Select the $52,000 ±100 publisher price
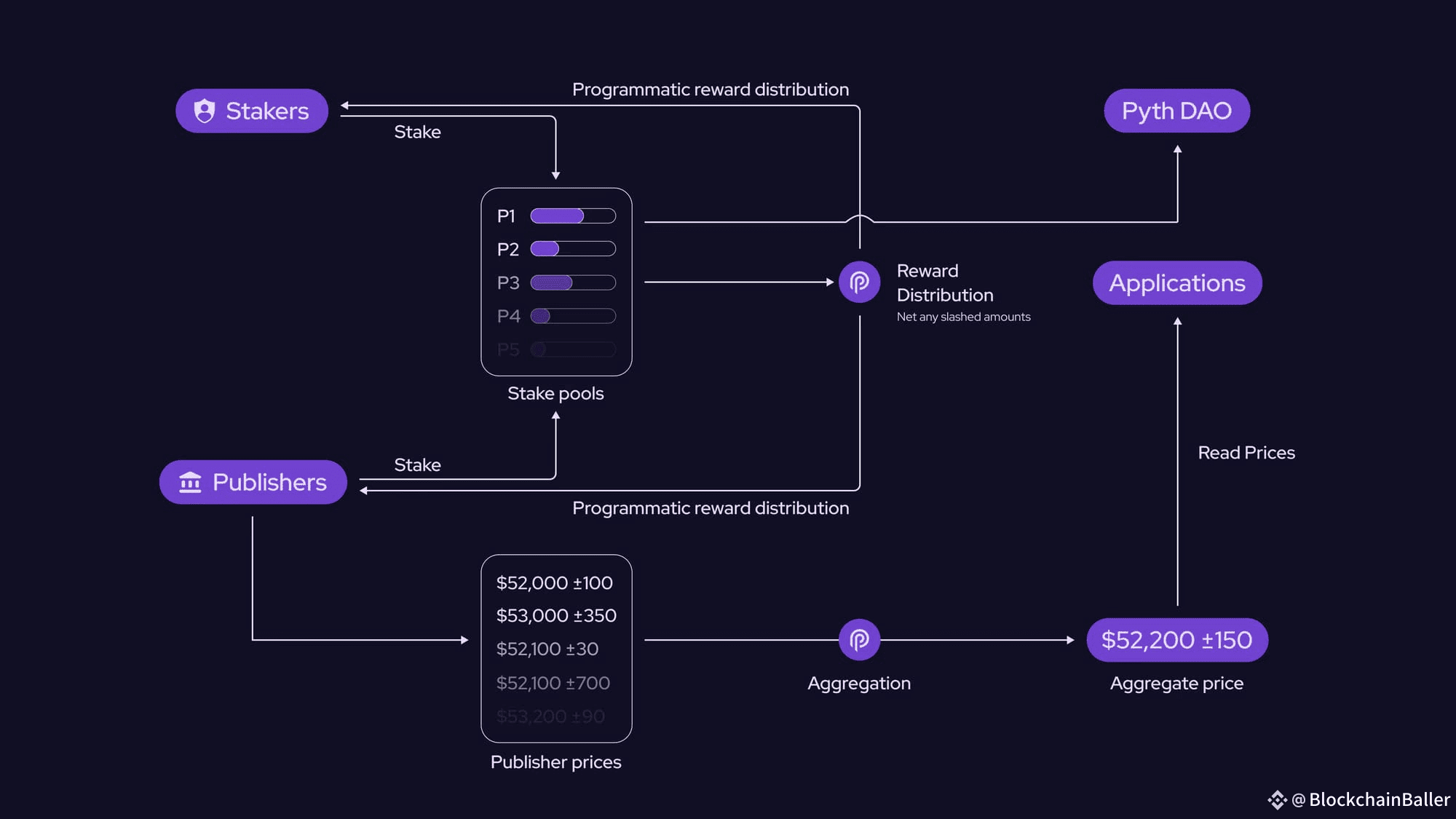 point(554,583)
